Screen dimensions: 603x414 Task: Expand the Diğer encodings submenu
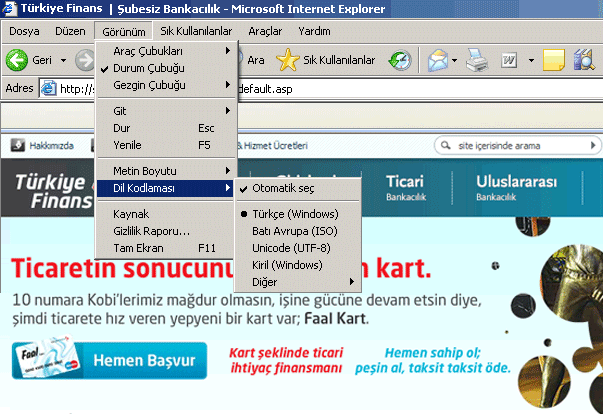click(x=297, y=282)
